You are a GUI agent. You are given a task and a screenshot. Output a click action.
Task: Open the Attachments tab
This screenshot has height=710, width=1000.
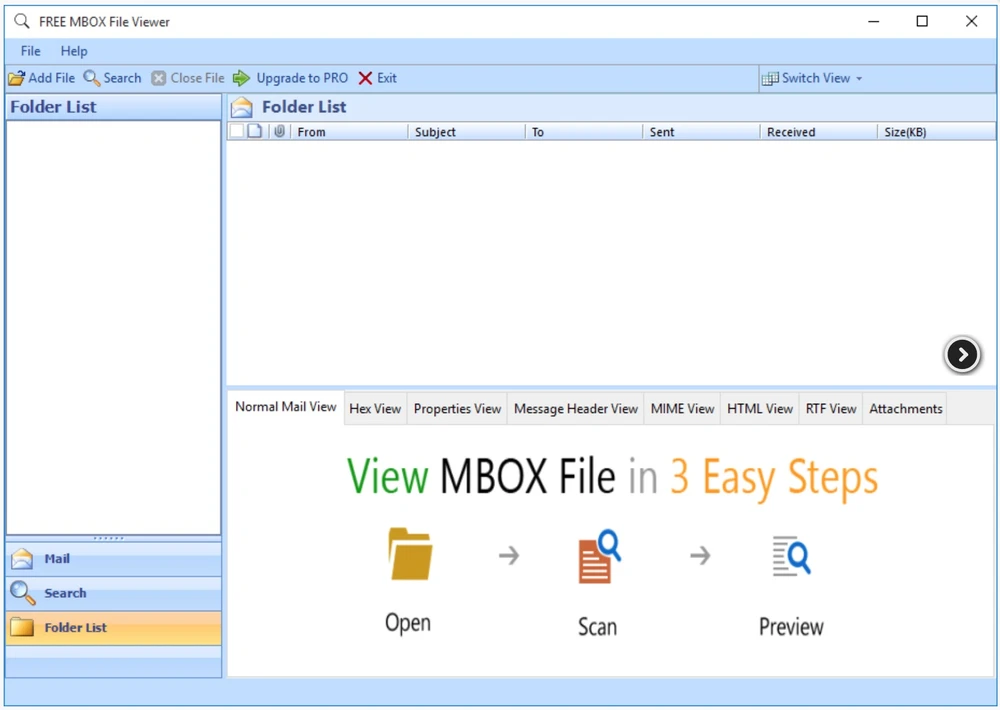906,409
